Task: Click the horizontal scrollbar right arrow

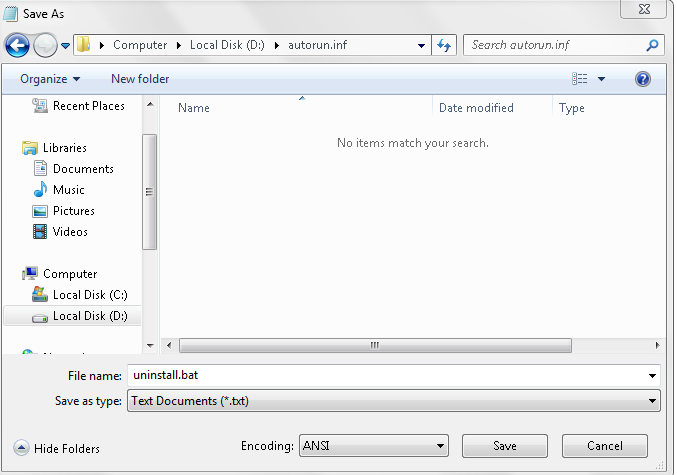Action: coord(657,345)
